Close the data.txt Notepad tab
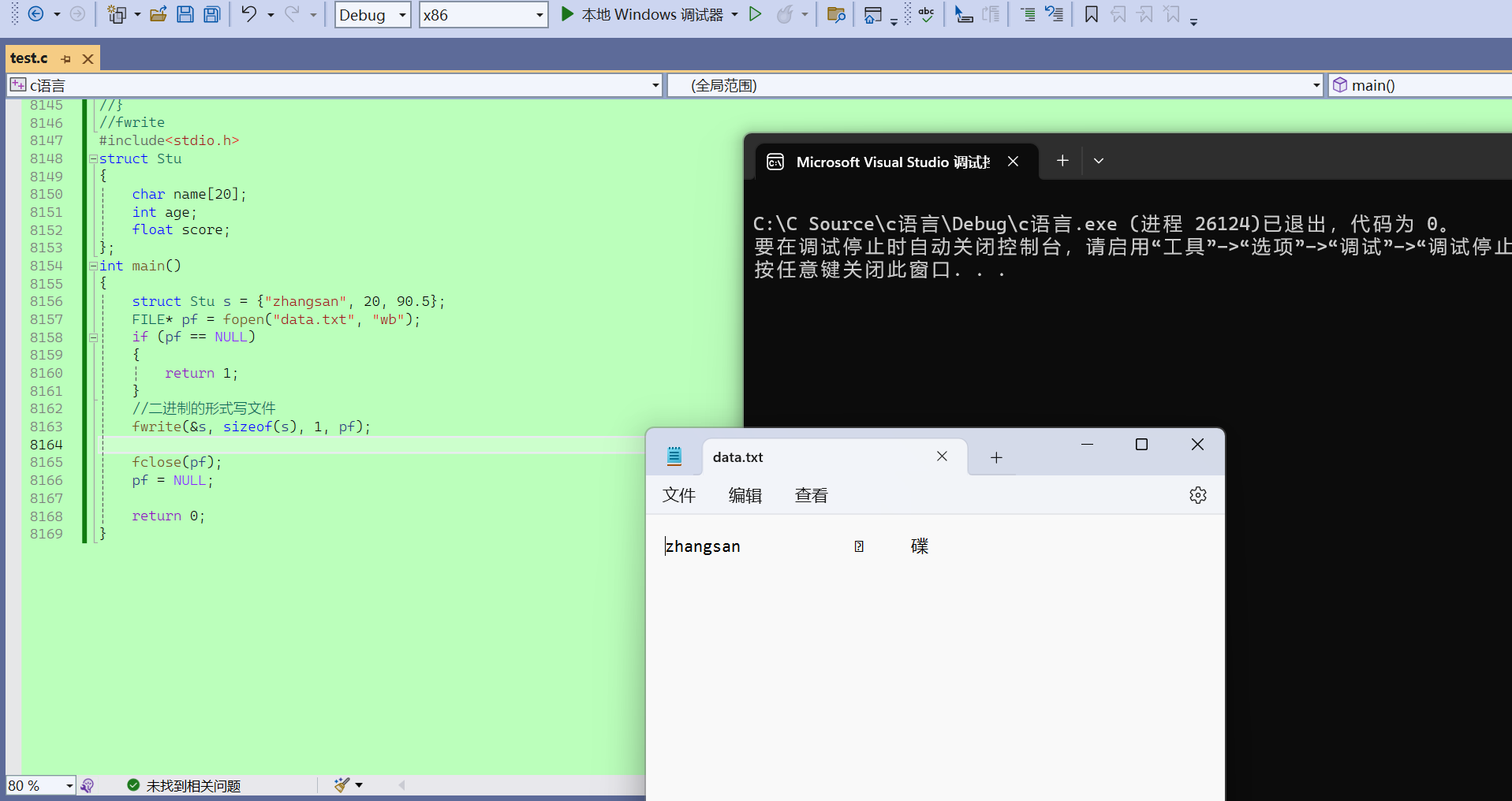Image resolution: width=1512 pixels, height=801 pixels. 942,456
